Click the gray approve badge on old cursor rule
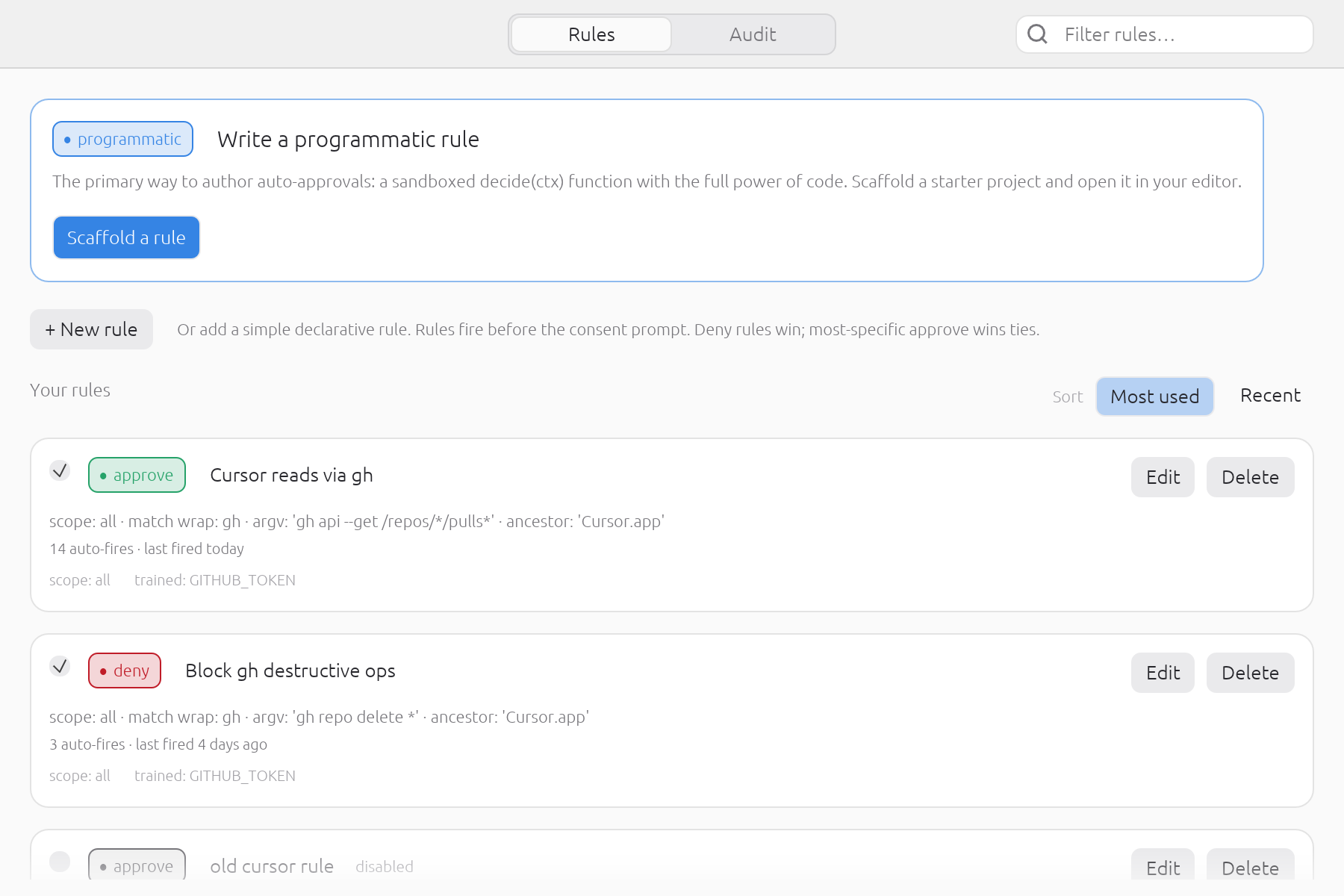Viewport: 1344px width, 896px height. coord(137,865)
